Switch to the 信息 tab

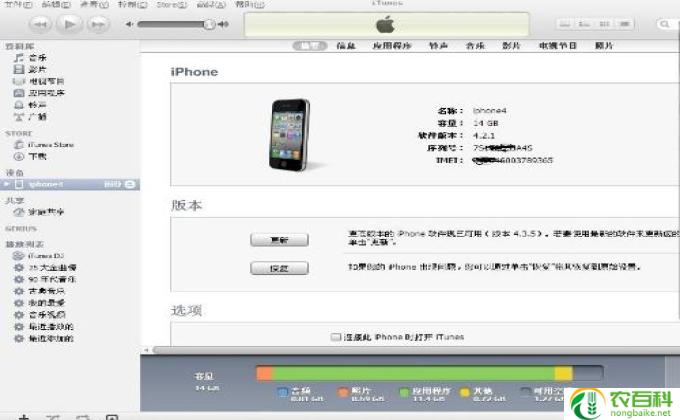pyautogui.click(x=346, y=46)
